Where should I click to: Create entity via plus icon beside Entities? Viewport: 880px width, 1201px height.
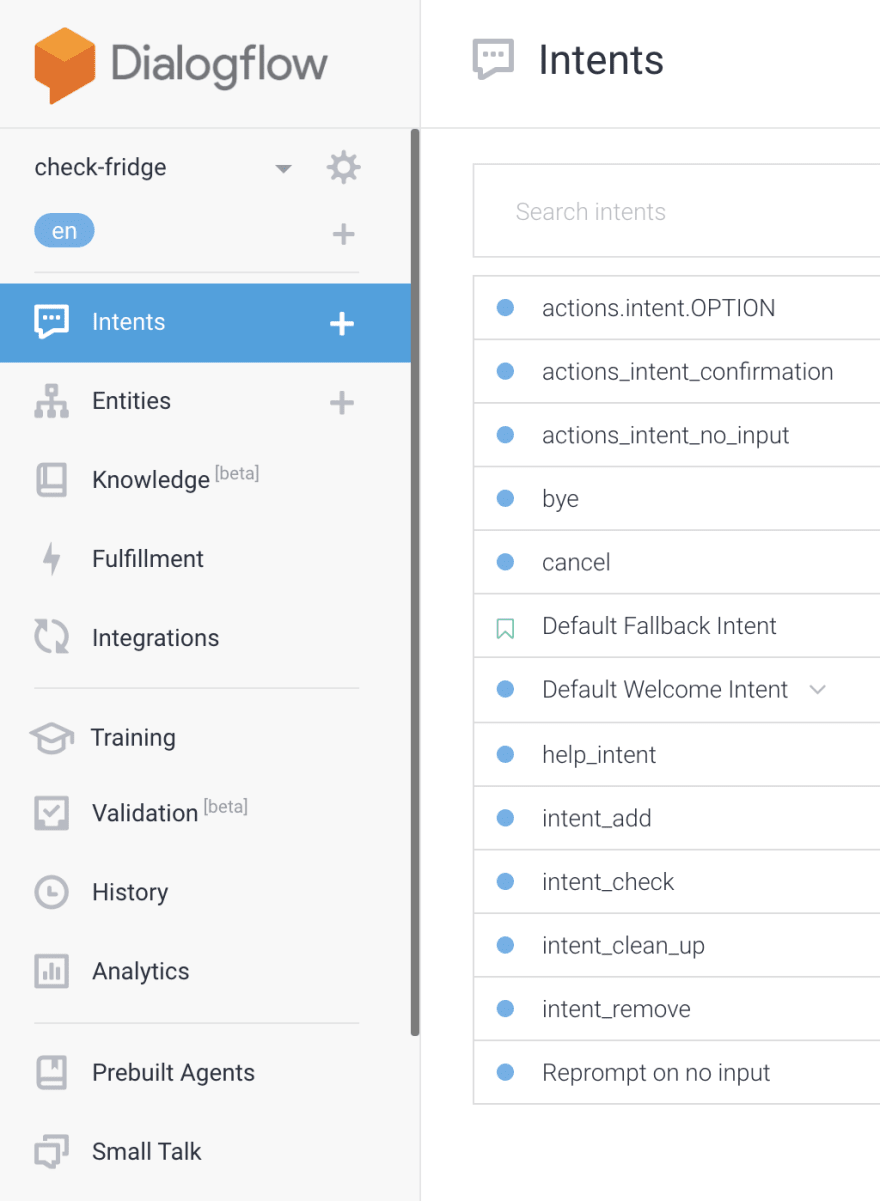click(342, 402)
